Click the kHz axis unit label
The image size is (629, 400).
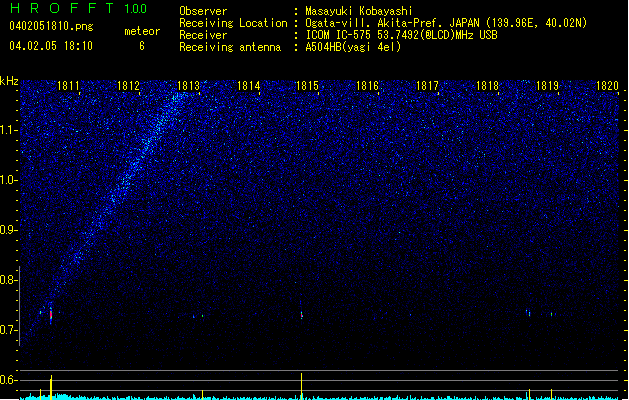coord(9,81)
